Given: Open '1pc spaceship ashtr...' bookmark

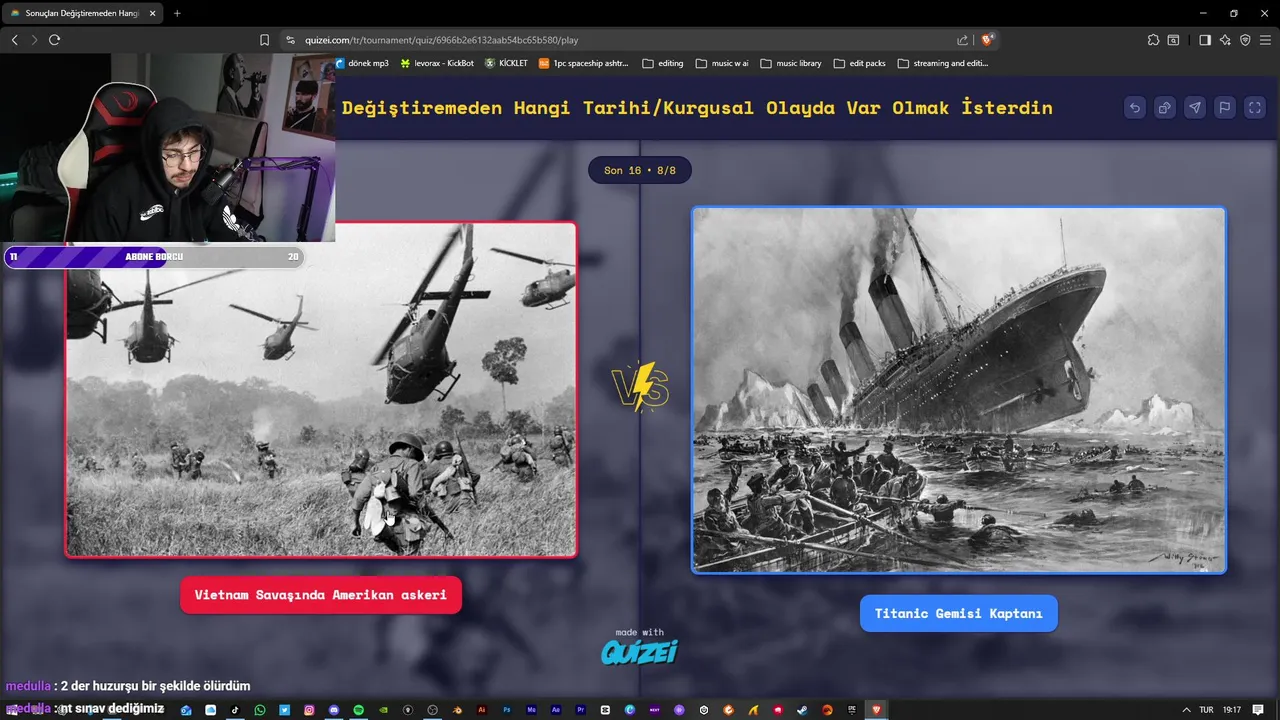Looking at the screenshot, I should pos(584,63).
